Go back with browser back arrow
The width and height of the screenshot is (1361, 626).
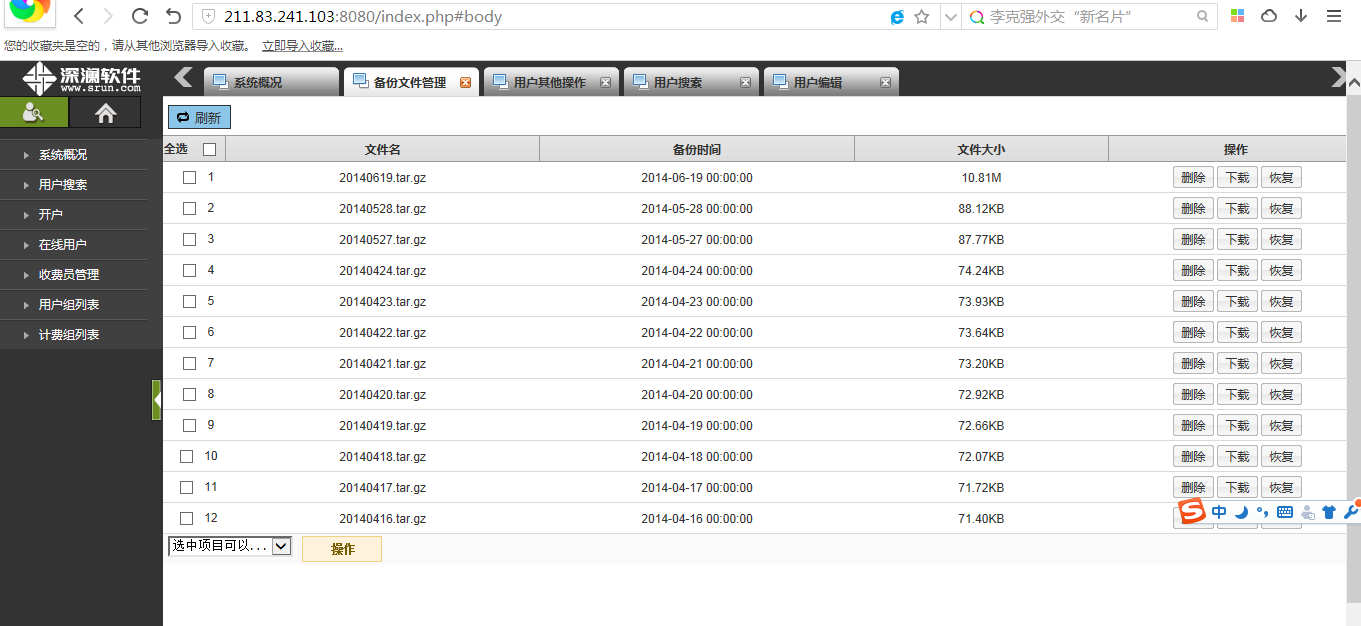(79, 16)
